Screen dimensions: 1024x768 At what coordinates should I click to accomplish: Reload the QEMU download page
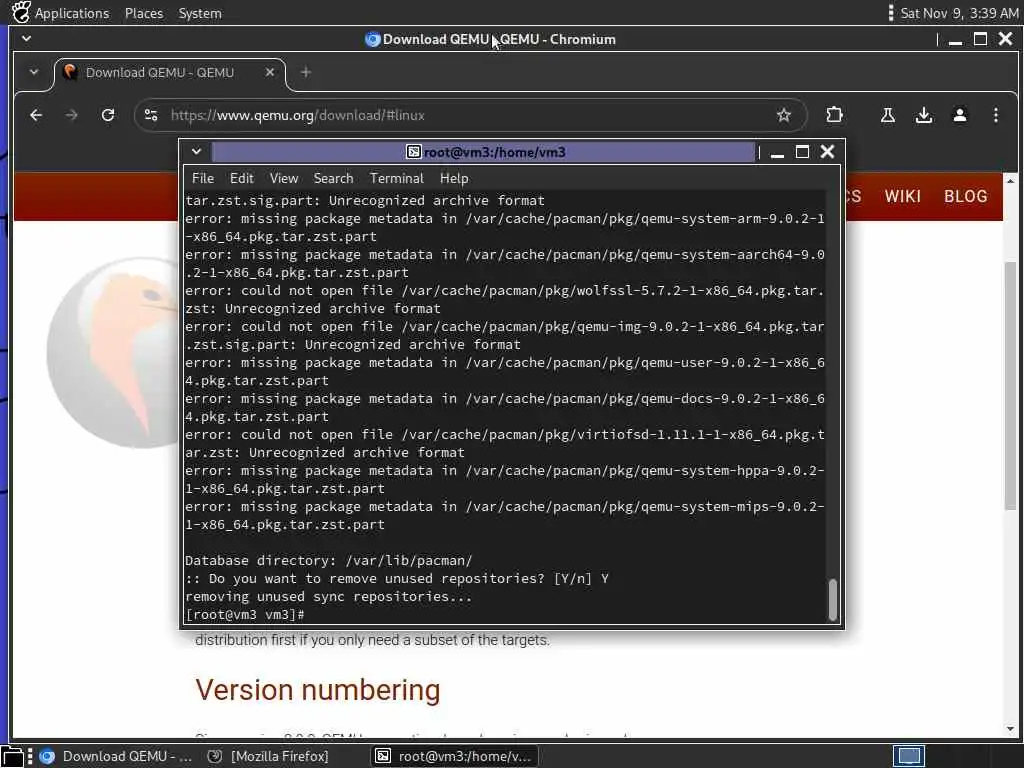pos(108,115)
